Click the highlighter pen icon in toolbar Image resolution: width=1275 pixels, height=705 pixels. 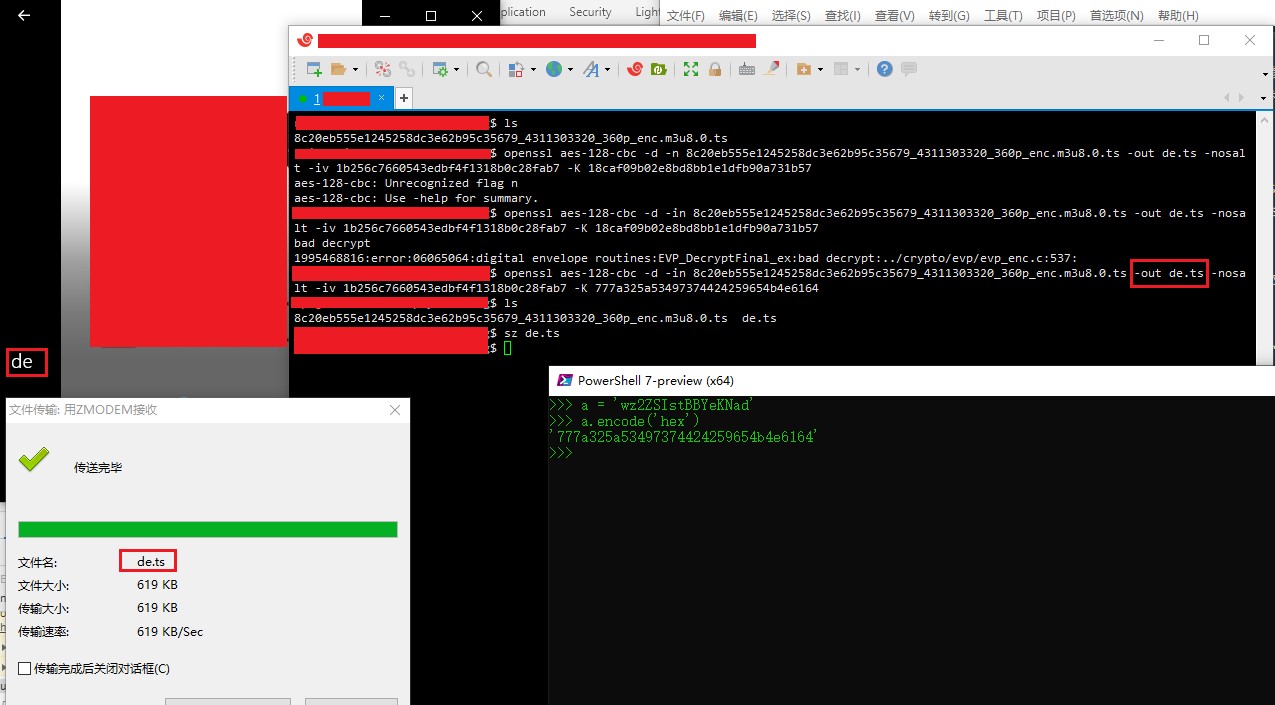[x=772, y=69]
